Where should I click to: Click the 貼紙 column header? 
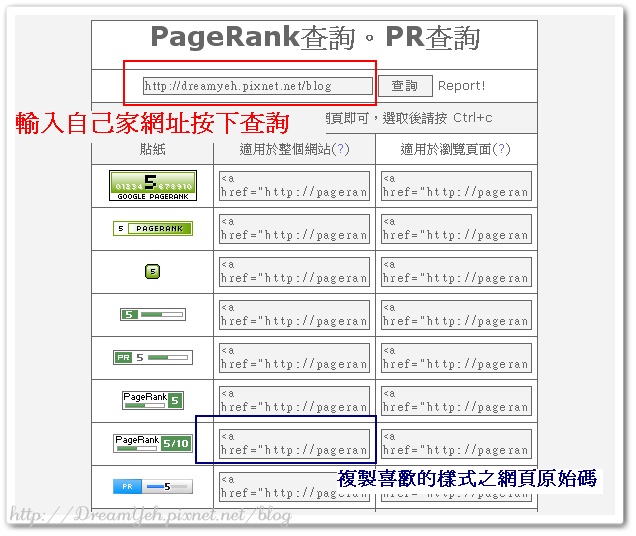click(x=152, y=149)
